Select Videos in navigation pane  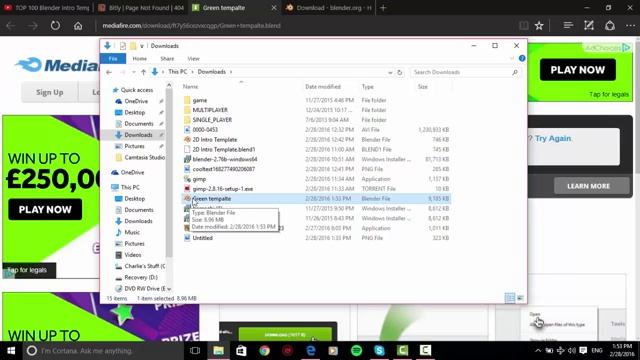coord(133,255)
